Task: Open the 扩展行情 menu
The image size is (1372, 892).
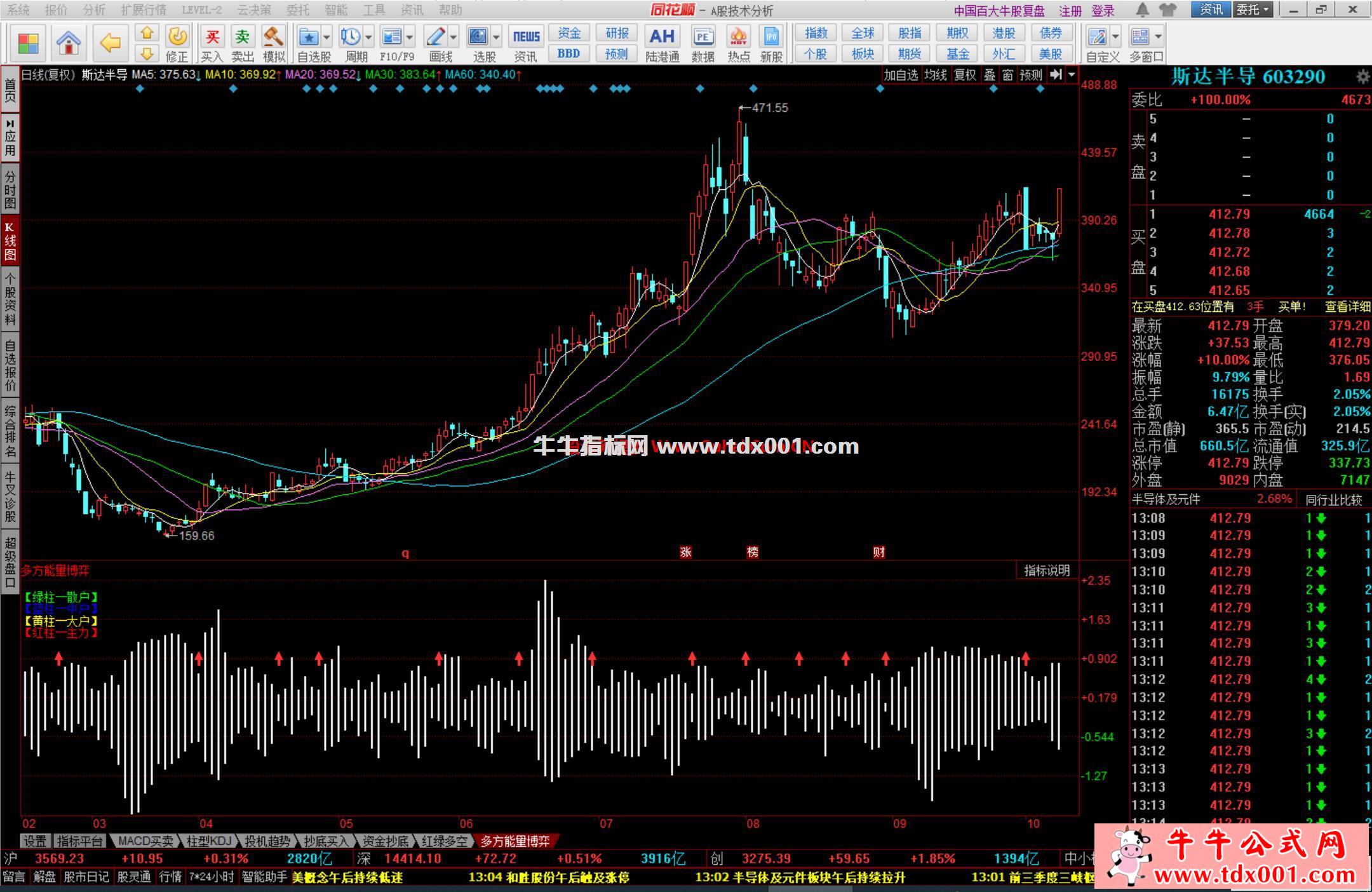Action: [x=144, y=10]
